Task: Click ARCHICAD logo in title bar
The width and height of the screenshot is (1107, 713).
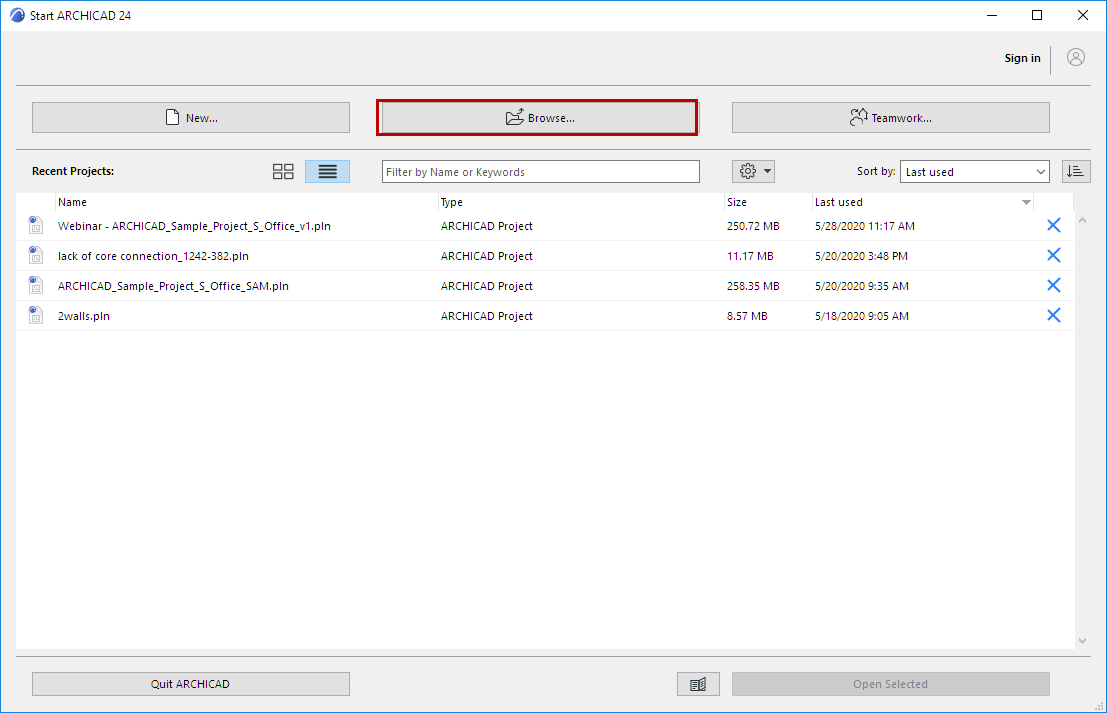Action: (17, 15)
